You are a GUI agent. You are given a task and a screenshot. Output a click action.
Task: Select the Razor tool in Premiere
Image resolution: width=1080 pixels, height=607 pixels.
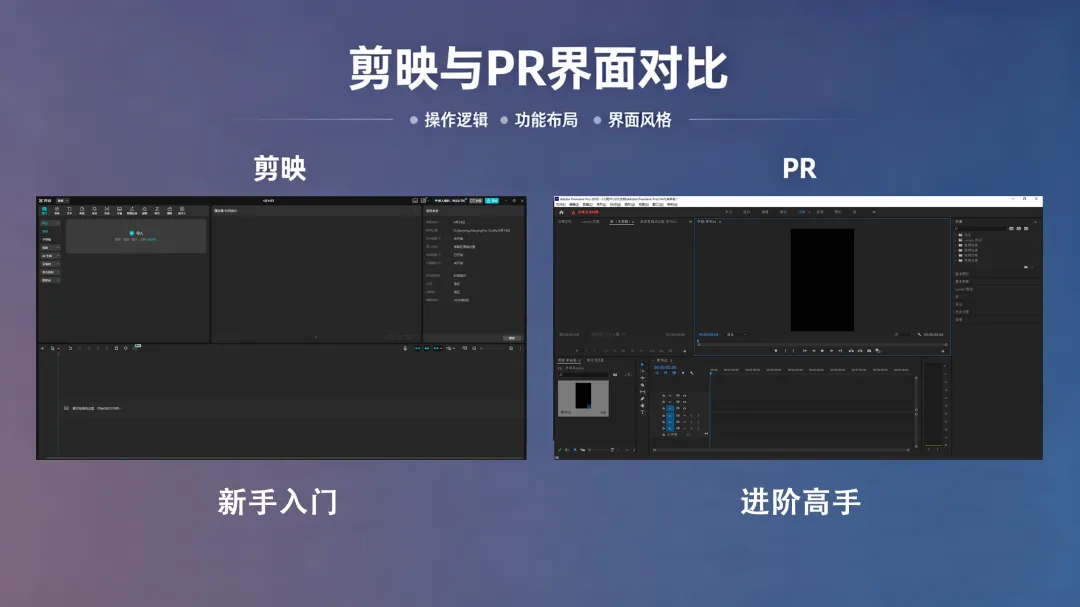pos(643,385)
